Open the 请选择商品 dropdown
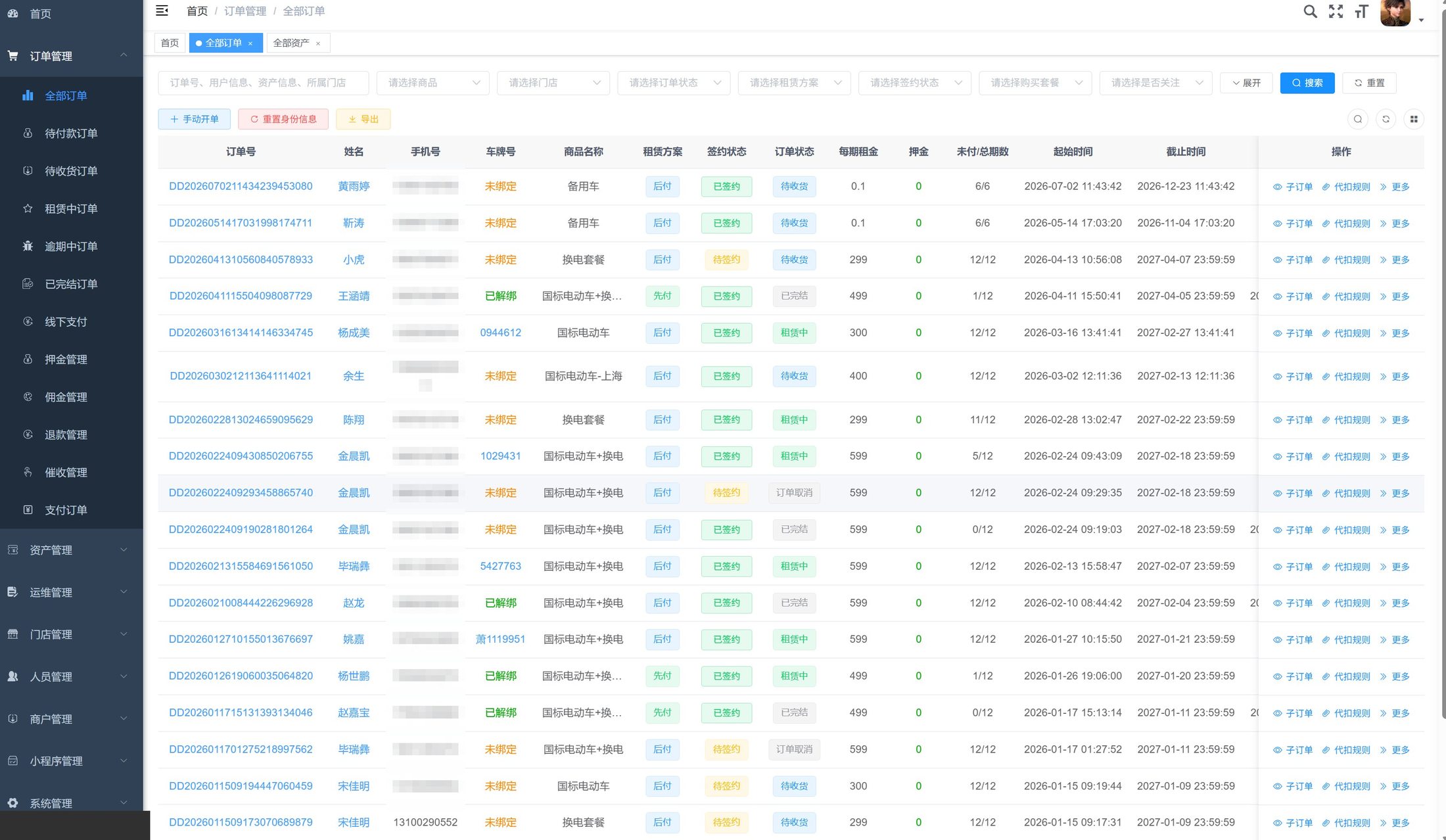The image size is (1446, 840). (432, 83)
